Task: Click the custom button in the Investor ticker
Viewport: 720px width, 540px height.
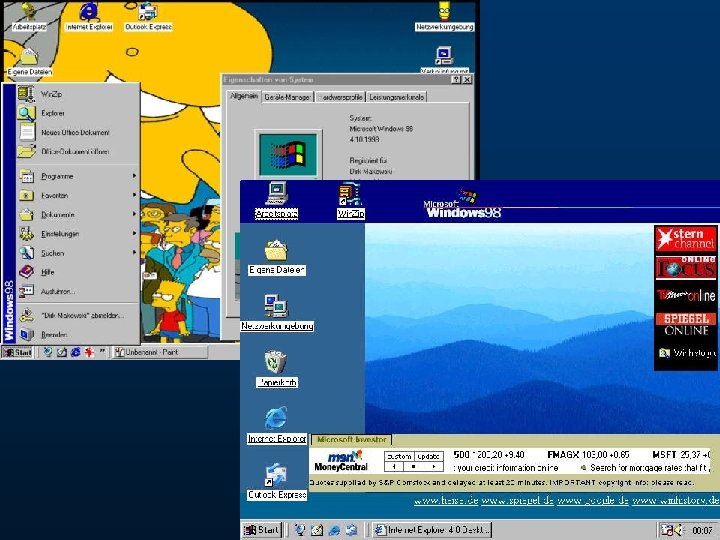Action: coord(399,456)
